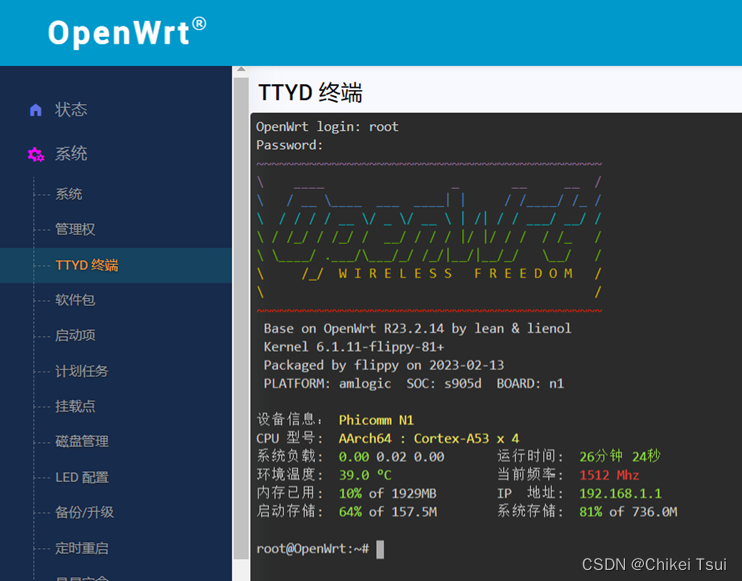Click the TTYD 终端 page heading
Screen dimensions: 742x581
310,92
